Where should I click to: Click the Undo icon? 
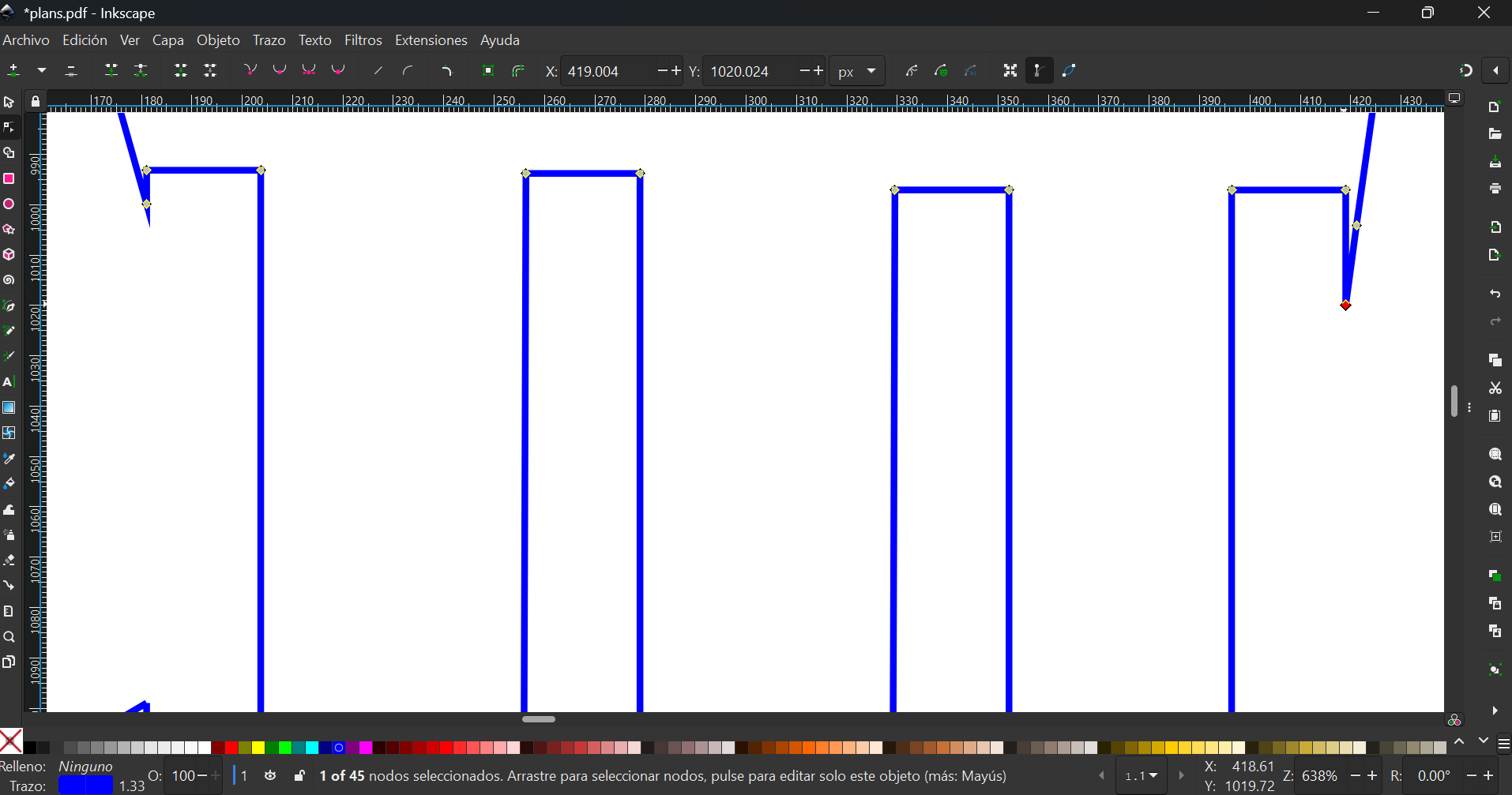tap(1495, 294)
